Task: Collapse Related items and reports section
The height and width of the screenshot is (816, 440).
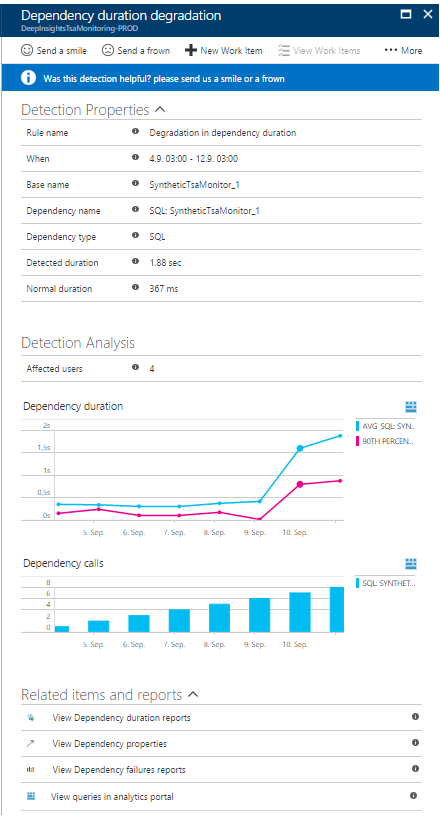Action: (x=193, y=694)
